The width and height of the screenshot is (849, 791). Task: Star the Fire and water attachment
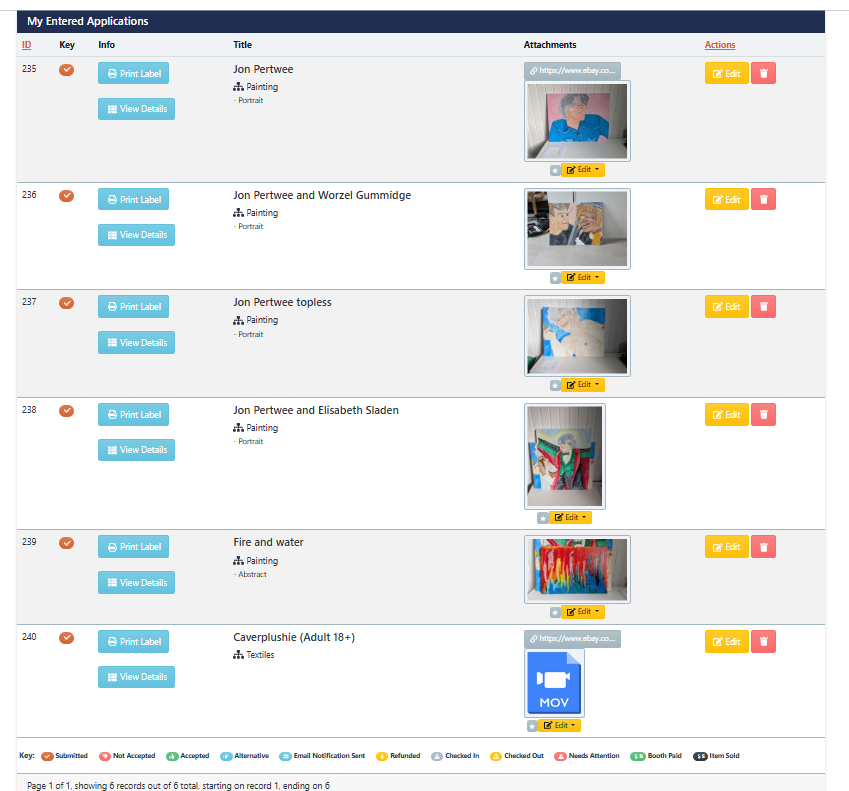(555, 612)
